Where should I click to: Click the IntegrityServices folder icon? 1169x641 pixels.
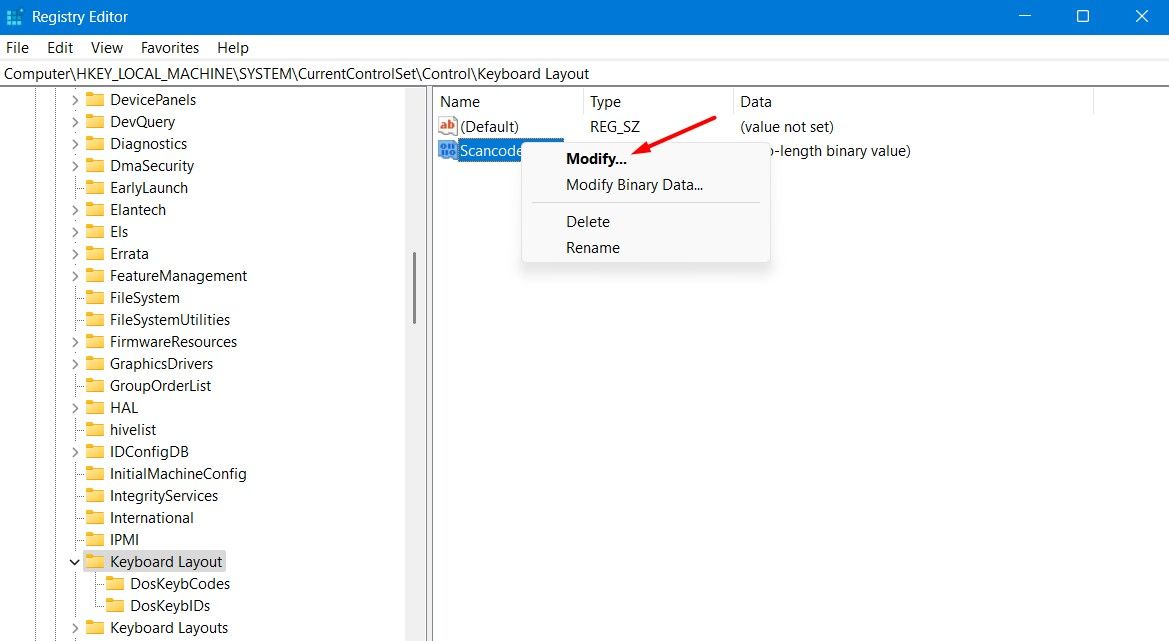point(95,495)
